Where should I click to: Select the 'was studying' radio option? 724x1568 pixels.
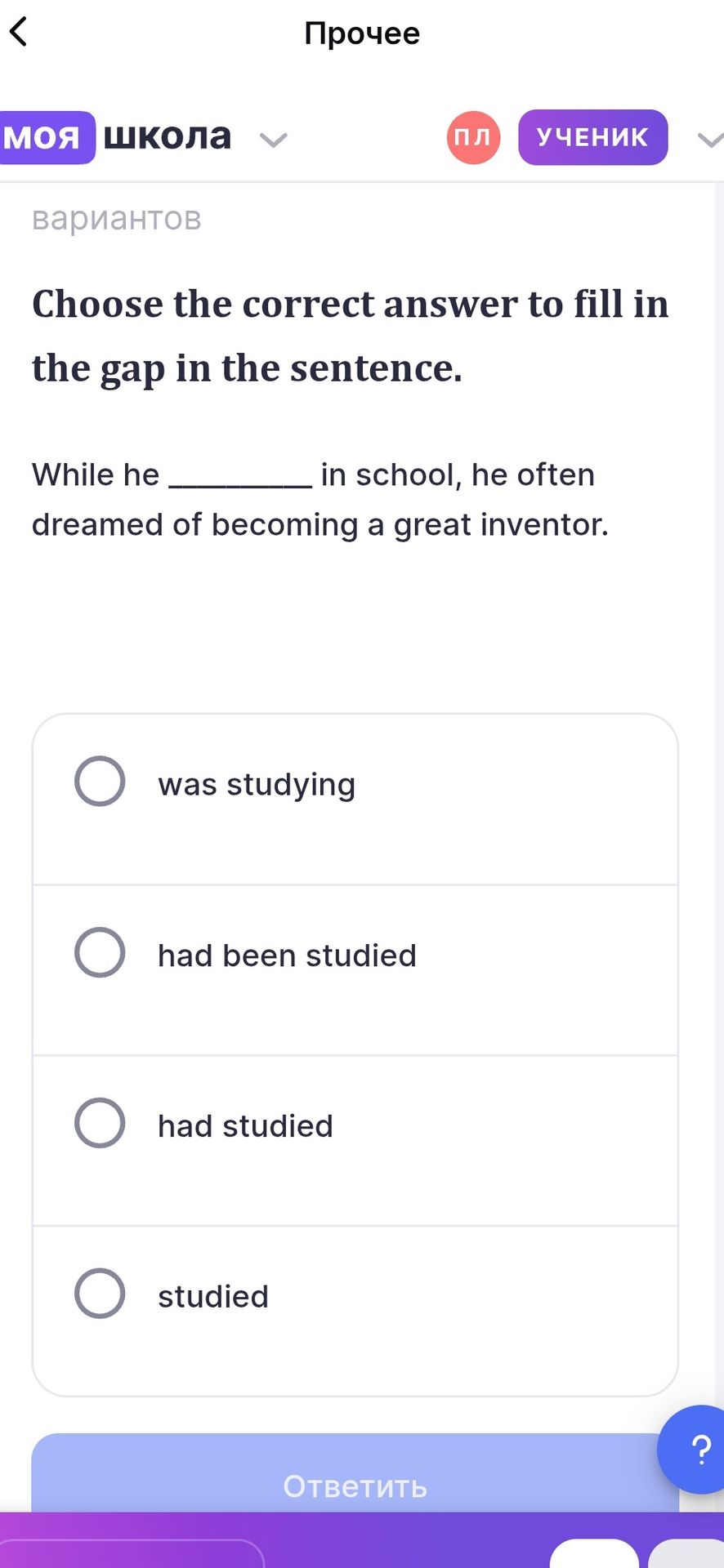[100, 782]
